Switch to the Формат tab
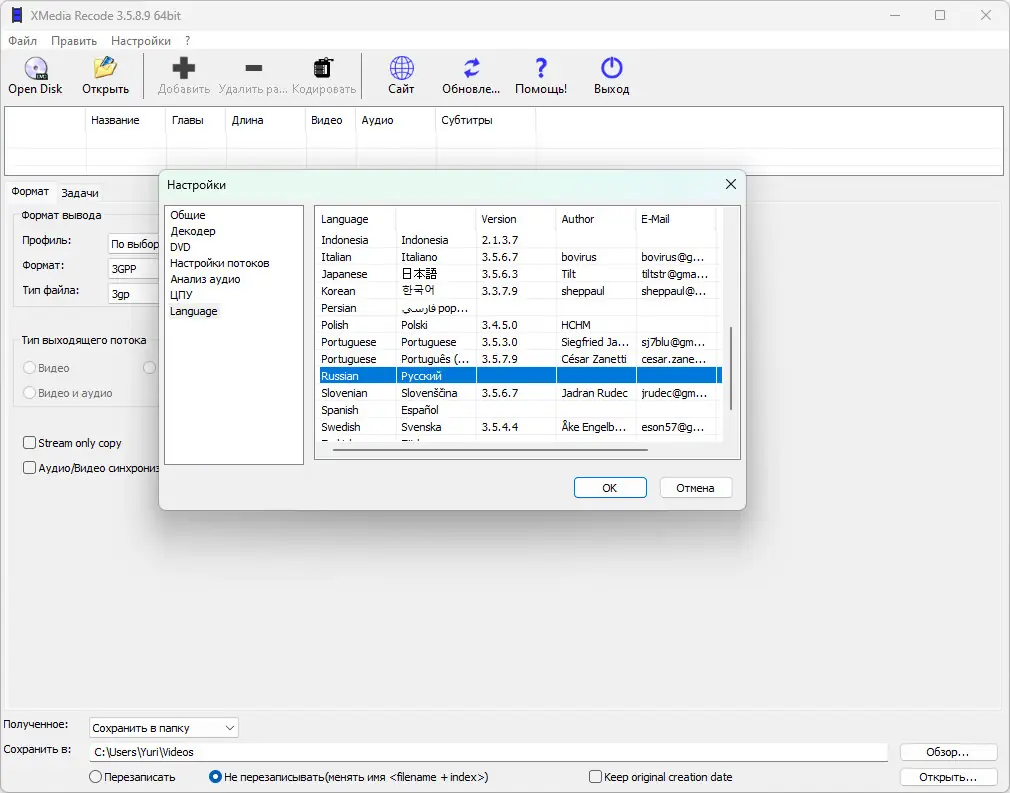This screenshot has height=793, width=1010. click(x=30, y=191)
